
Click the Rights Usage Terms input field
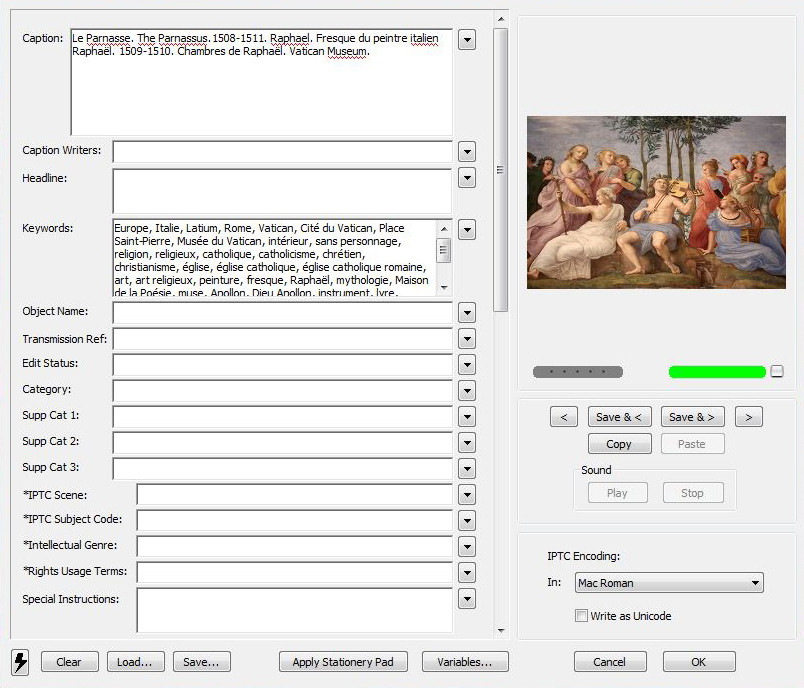pos(295,573)
